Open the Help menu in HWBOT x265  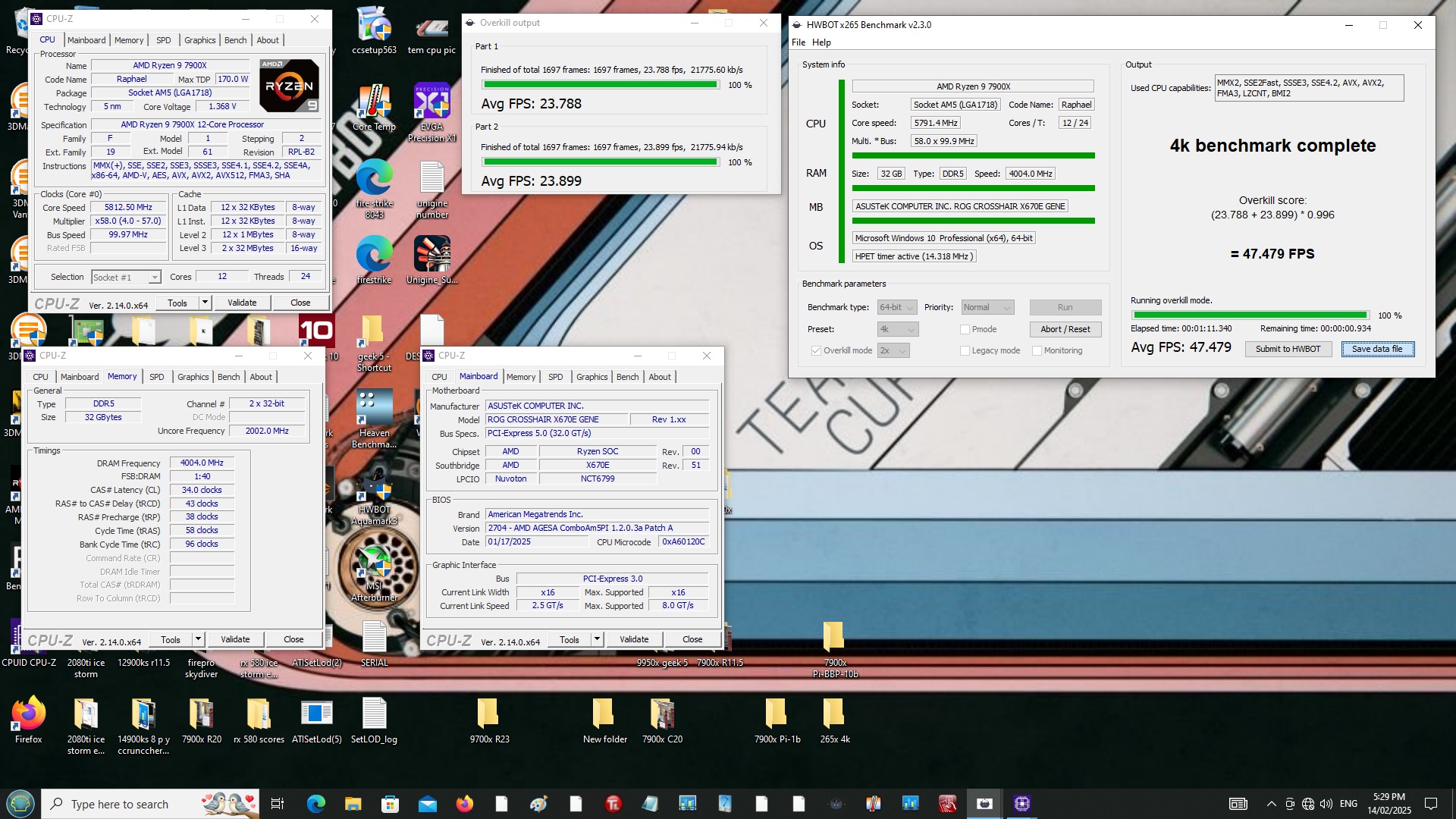tap(821, 42)
